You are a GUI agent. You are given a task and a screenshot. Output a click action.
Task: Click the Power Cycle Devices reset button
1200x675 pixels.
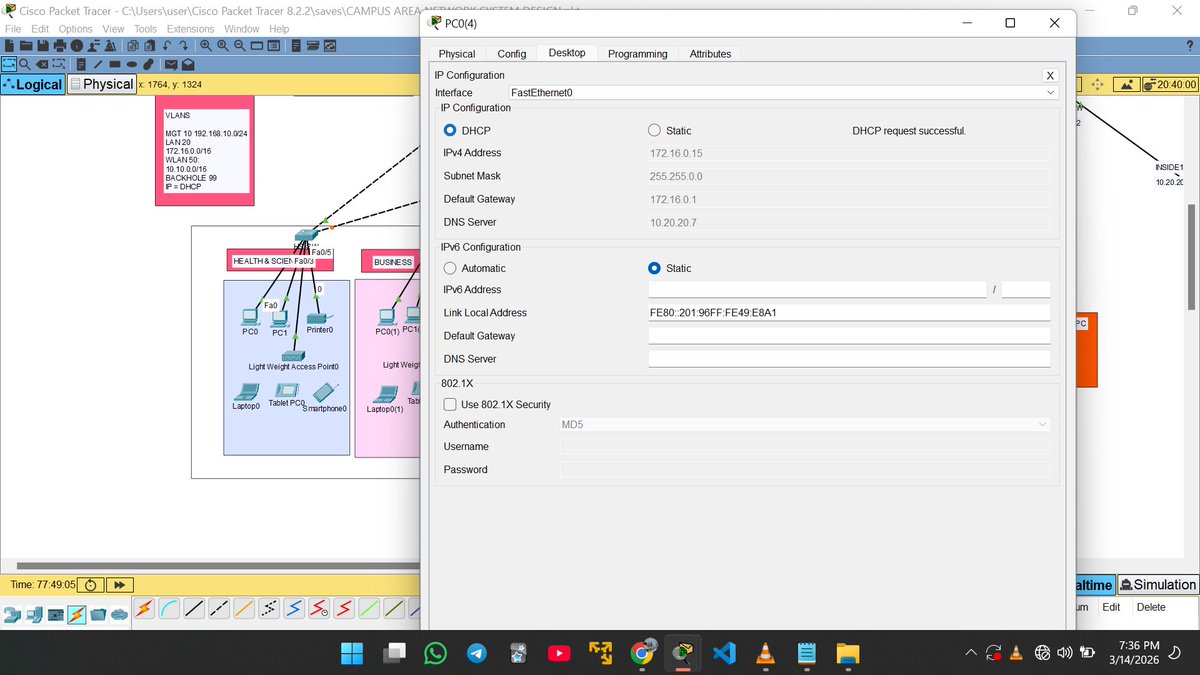click(x=91, y=585)
